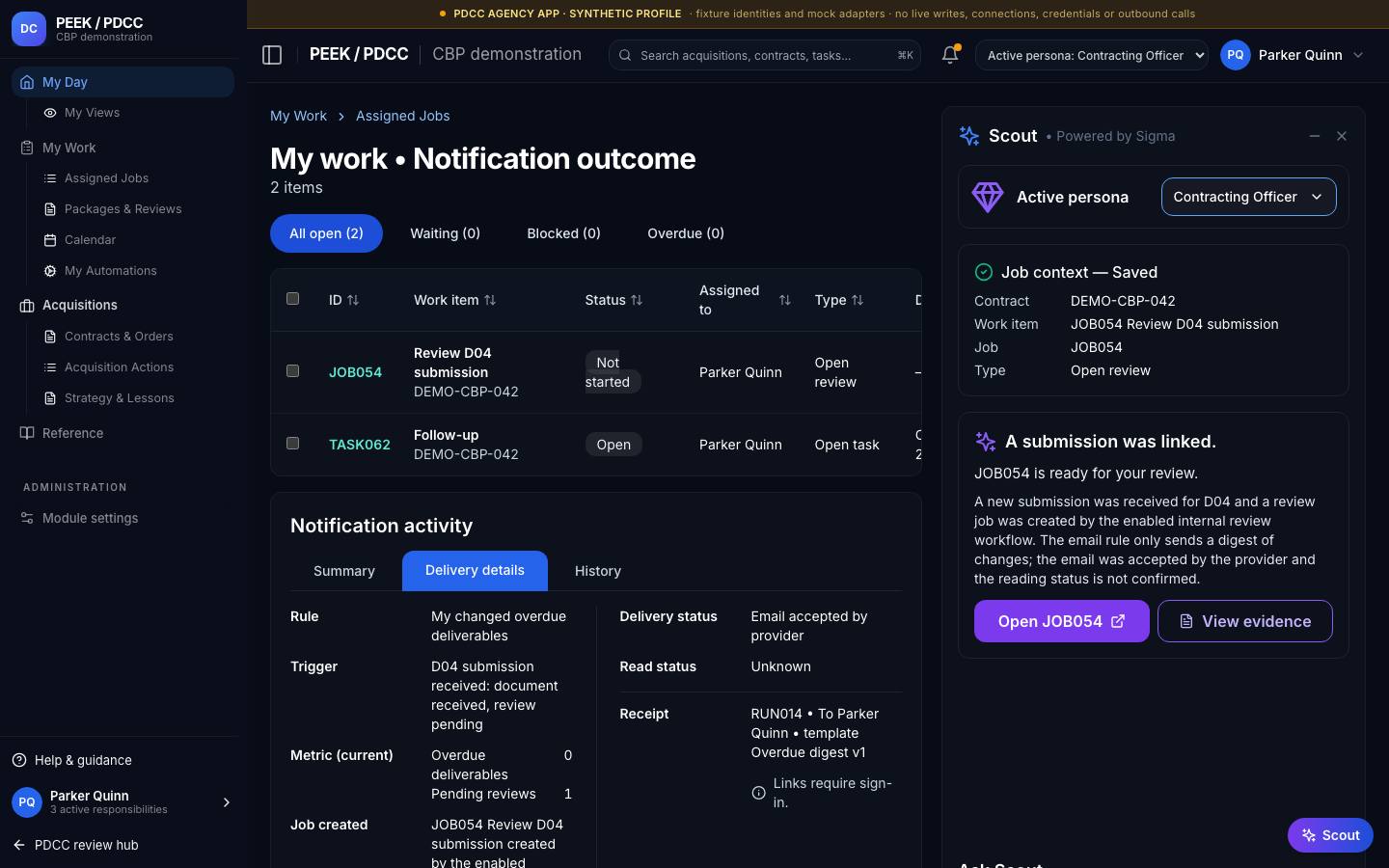
Task: Switch to the Blocked (0) filter
Action: point(563,233)
